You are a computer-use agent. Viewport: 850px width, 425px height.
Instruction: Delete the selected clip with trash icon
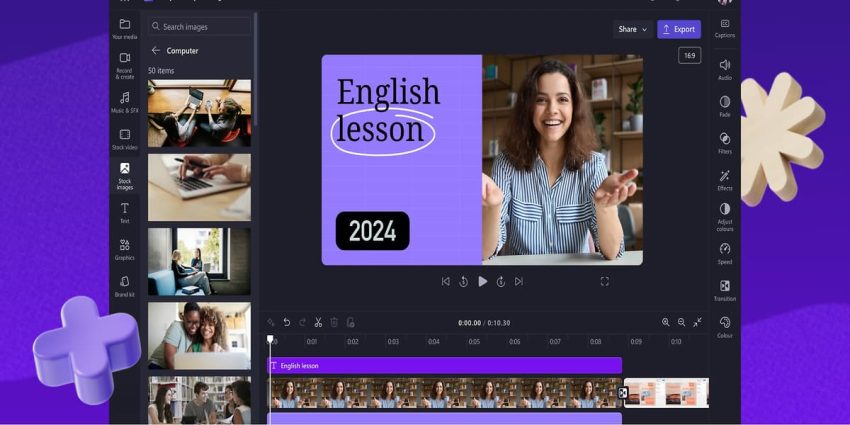click(x=334, y=323)
